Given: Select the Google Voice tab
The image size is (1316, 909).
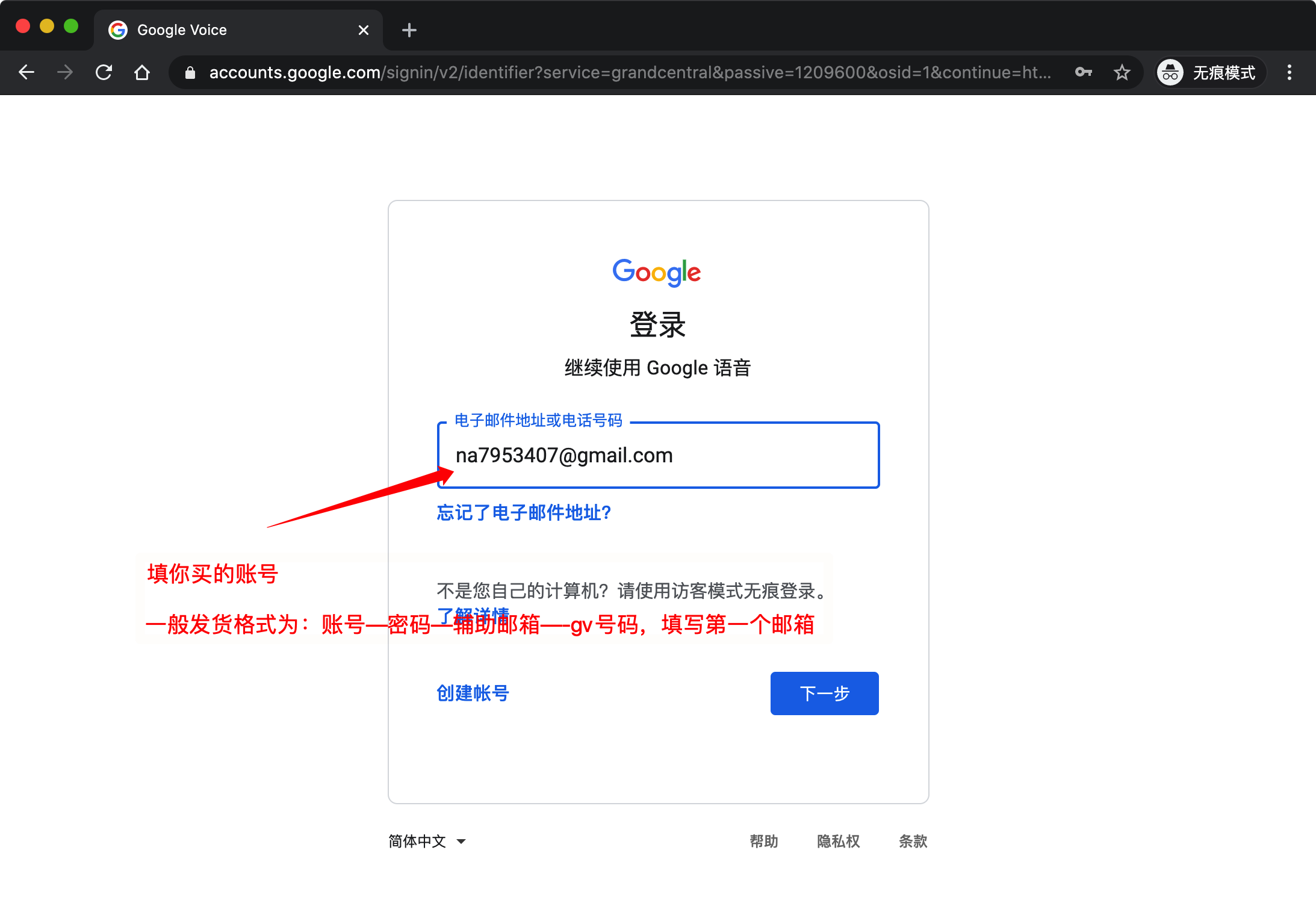Looking at the screenshot, I should click(229, 30).
